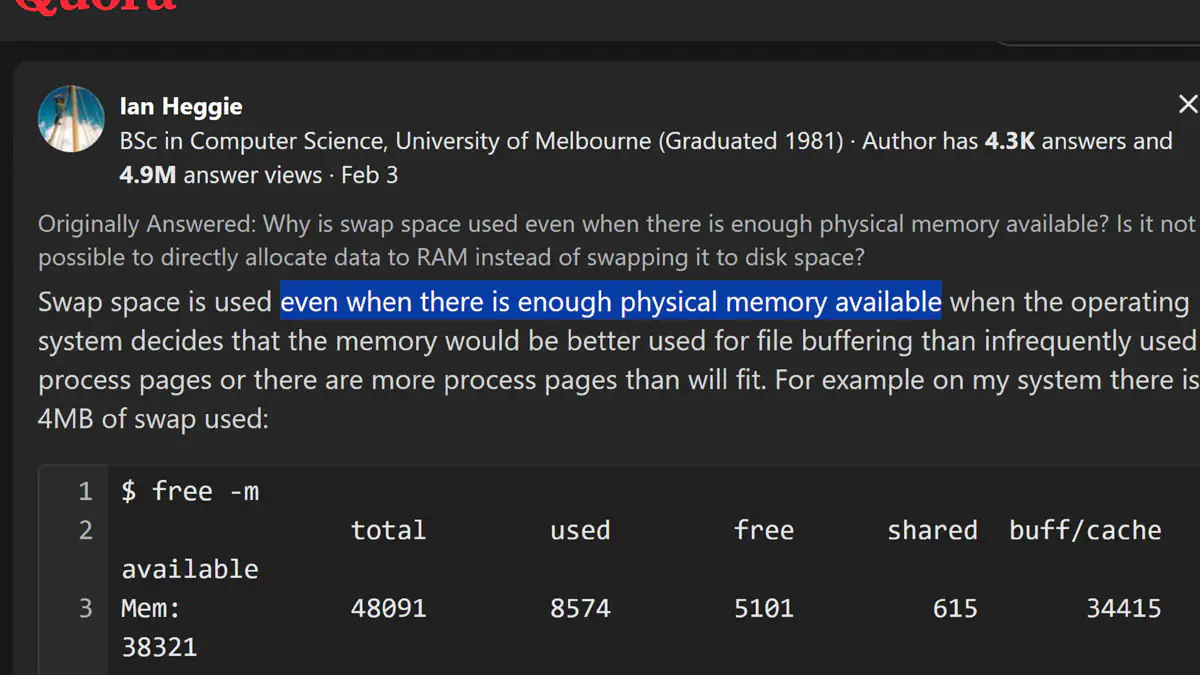
Task: Open the Ian Heggie author name link
Action: [181, 106]
